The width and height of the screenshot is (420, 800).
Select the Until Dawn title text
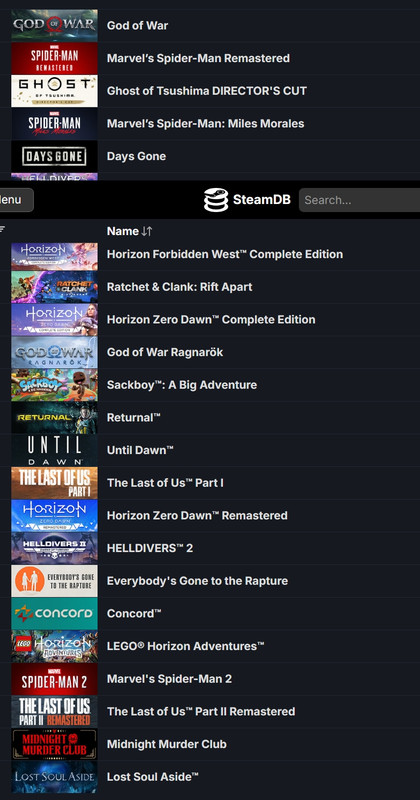click(x=140, y=450)
